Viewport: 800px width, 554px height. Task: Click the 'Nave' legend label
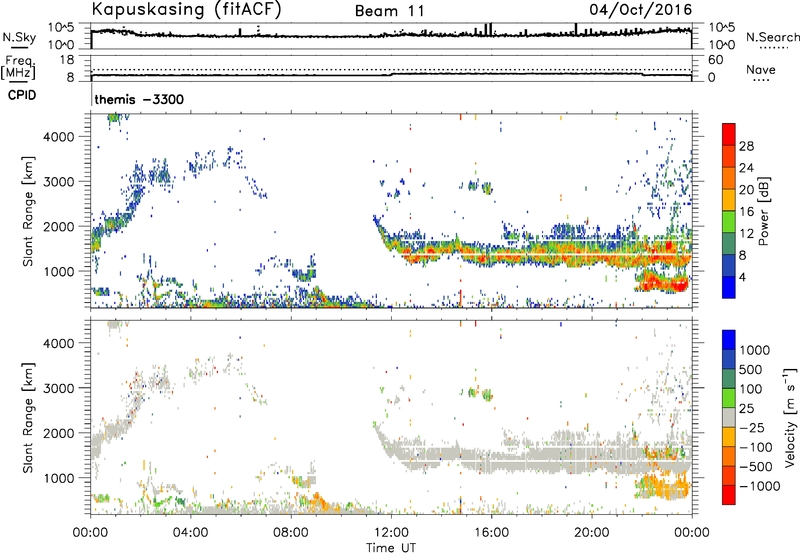(761, 69)
